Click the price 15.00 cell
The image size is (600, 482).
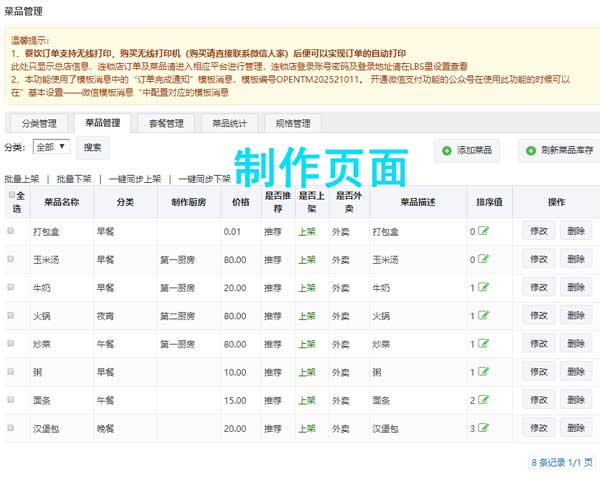pyautogui.click(x=235, y=401)
